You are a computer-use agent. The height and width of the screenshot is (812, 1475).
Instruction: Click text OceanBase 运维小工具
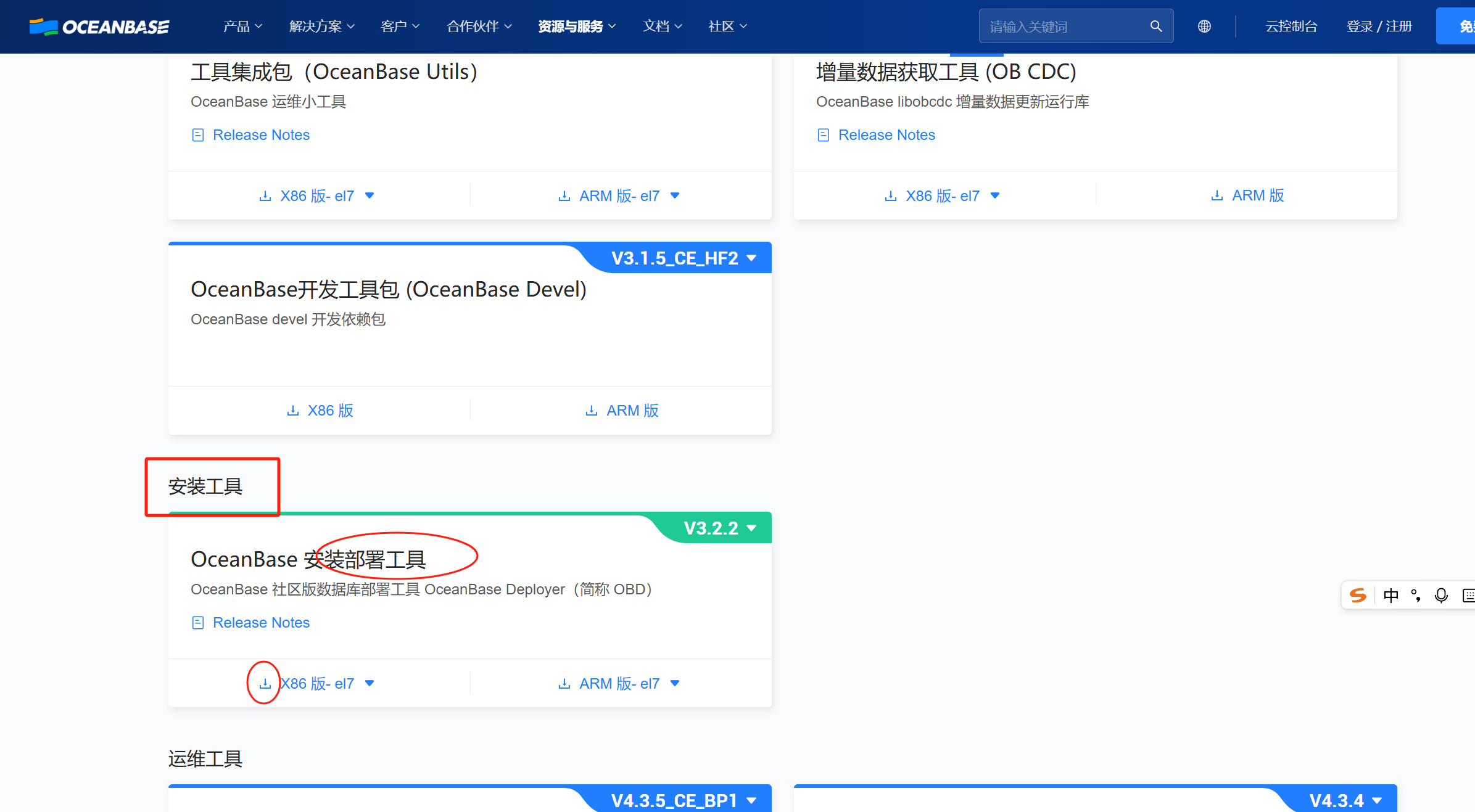coord(268,102)
